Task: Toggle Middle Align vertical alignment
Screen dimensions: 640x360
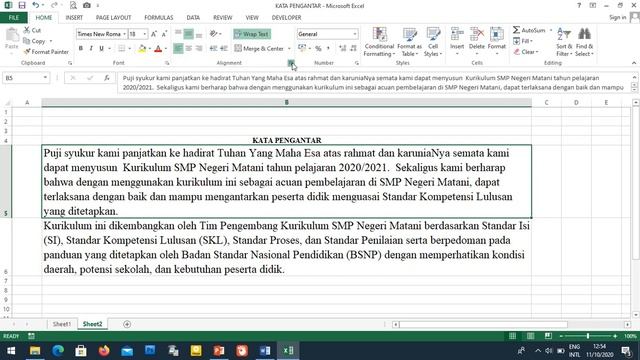Action: (189, 34)
